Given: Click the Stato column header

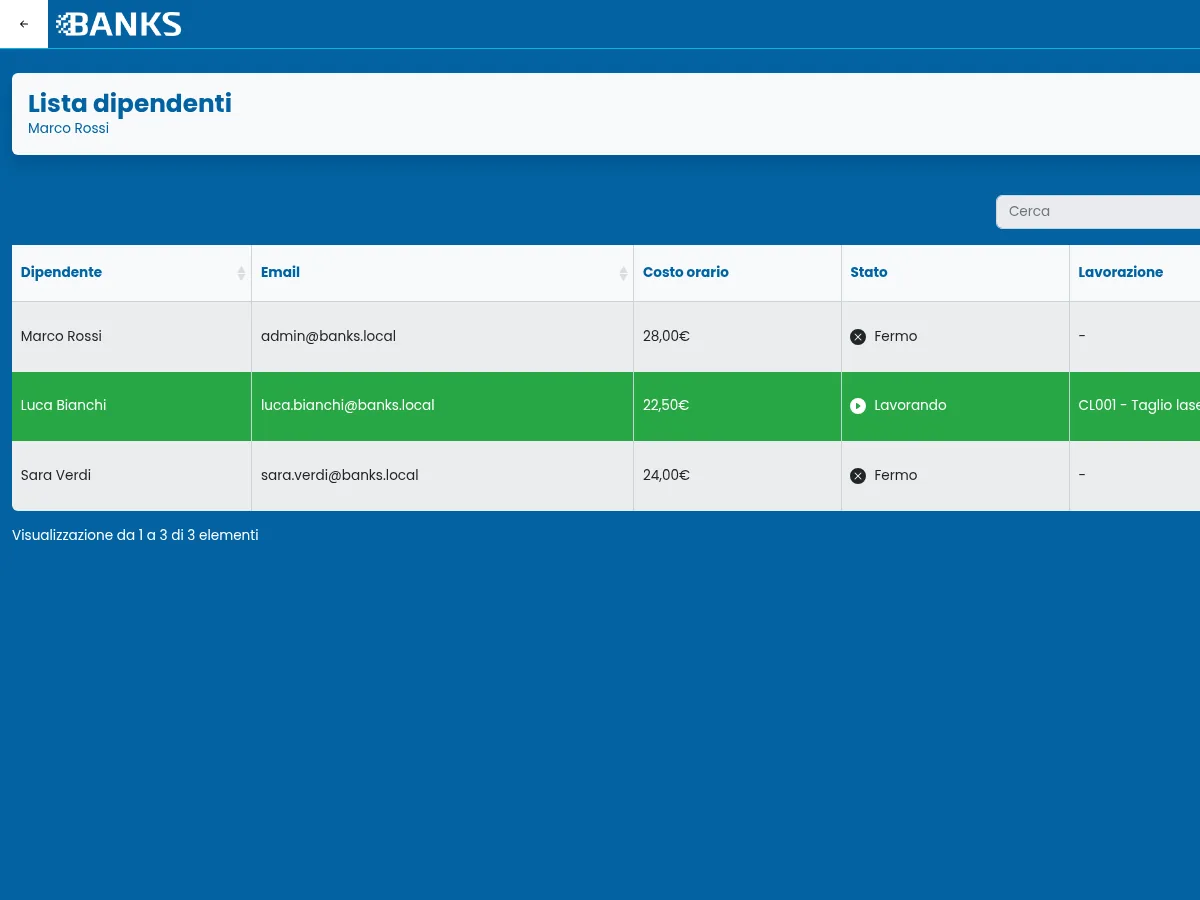Looking at the screenshot, I should coord(956,273).
